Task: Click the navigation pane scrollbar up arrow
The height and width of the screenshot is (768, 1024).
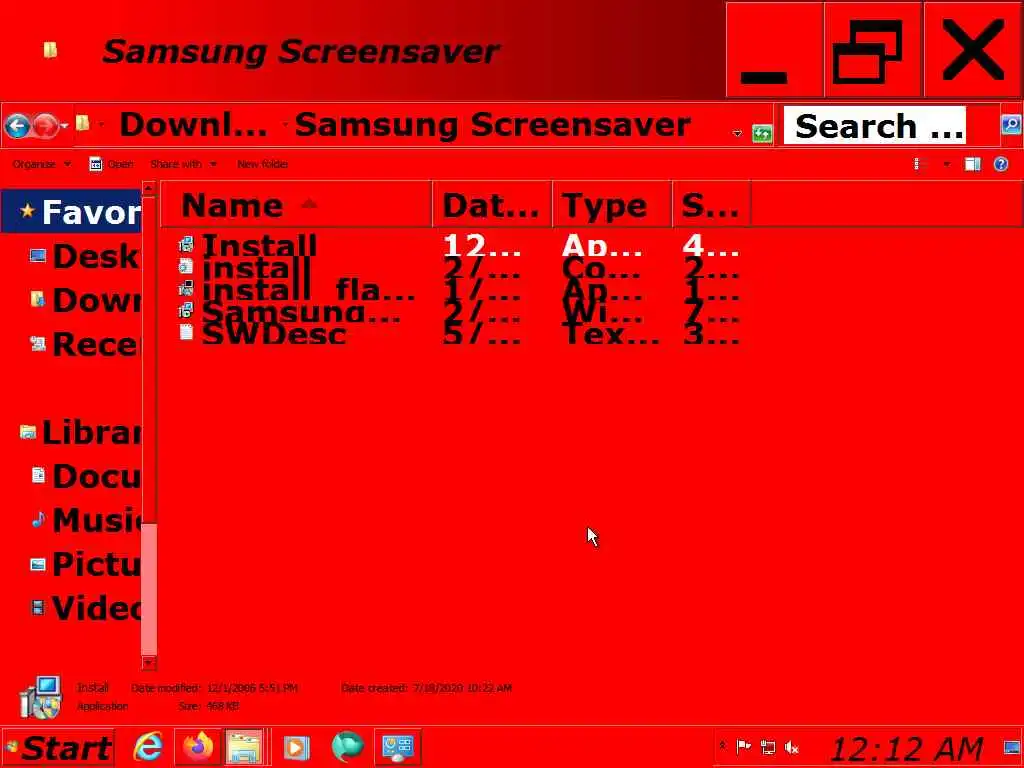Action: point(149,189)
